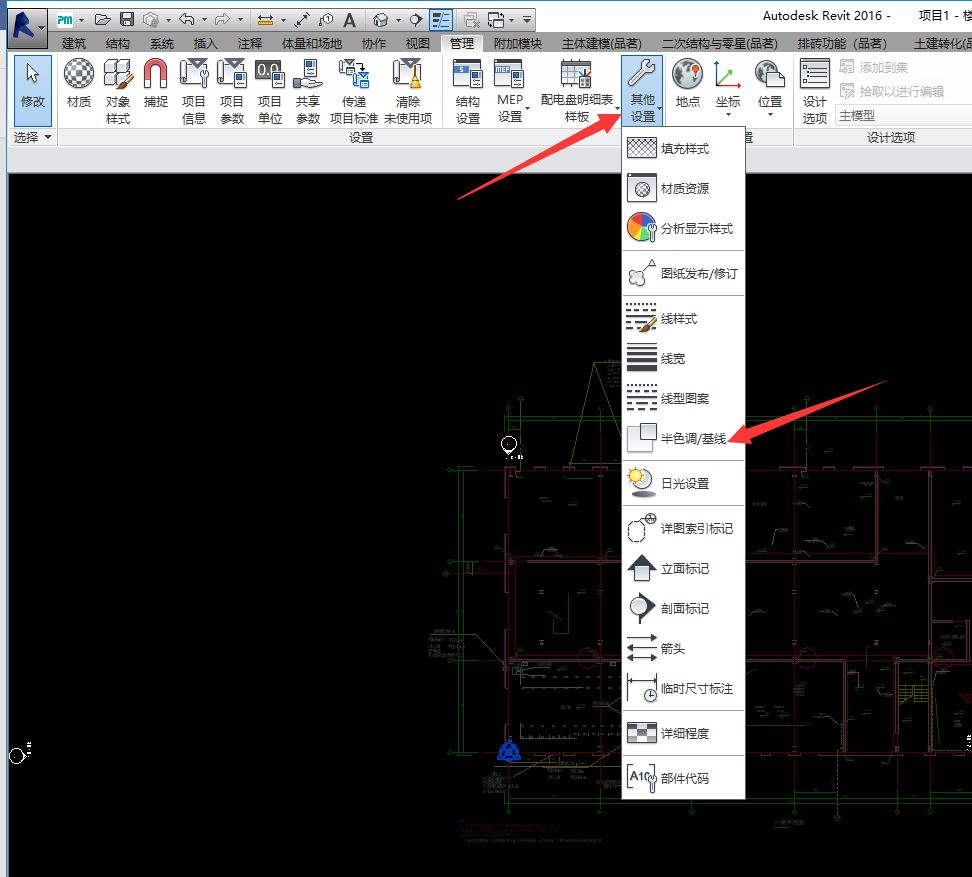Click 拾取以进行编辑 button
Viewport: 972px width, 877px height.
(891, 91)
